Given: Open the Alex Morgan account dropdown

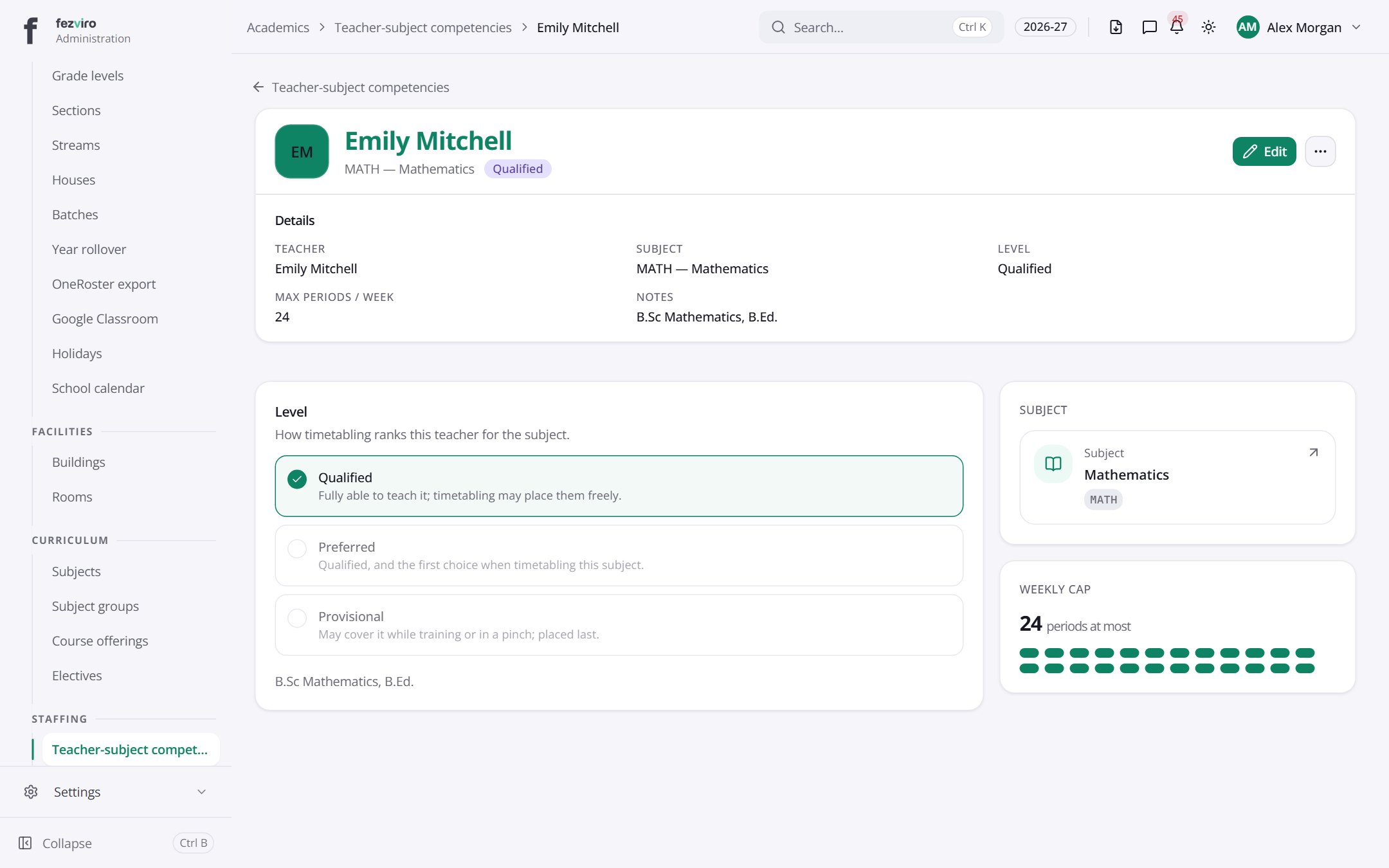Looking at the screenshot, I should pos(1298,27).
